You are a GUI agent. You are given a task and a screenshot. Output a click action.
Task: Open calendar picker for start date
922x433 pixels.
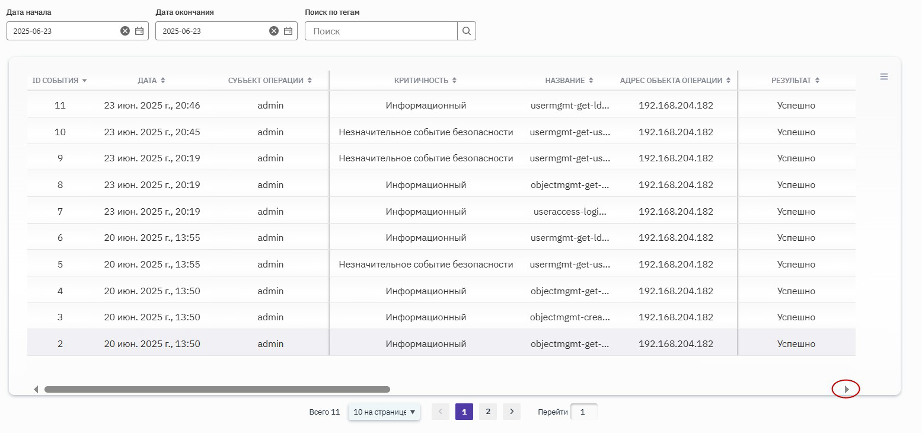pos(139,31)
